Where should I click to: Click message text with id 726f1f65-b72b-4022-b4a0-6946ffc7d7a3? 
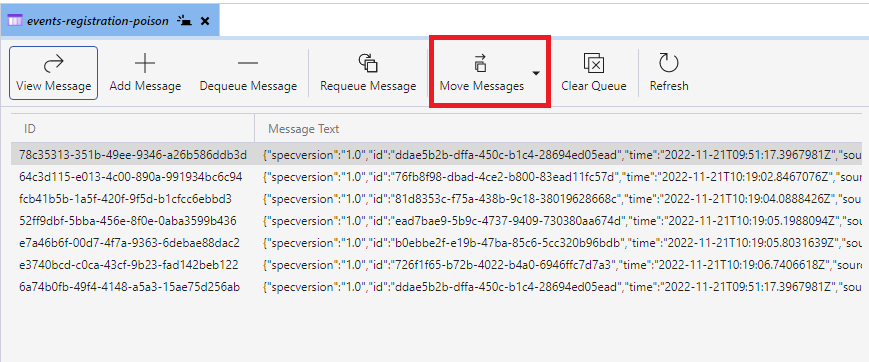click(563, 266)
